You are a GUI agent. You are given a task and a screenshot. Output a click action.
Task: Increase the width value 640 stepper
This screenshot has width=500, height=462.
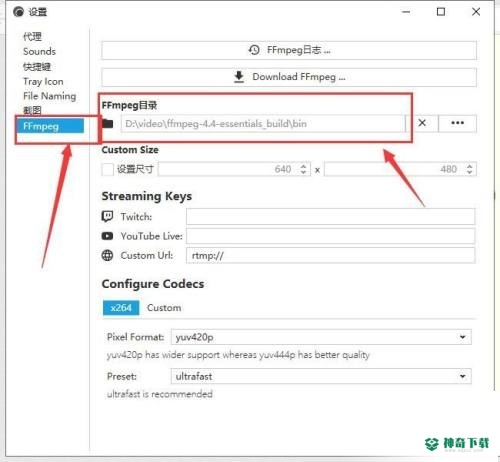pos(303,166)
